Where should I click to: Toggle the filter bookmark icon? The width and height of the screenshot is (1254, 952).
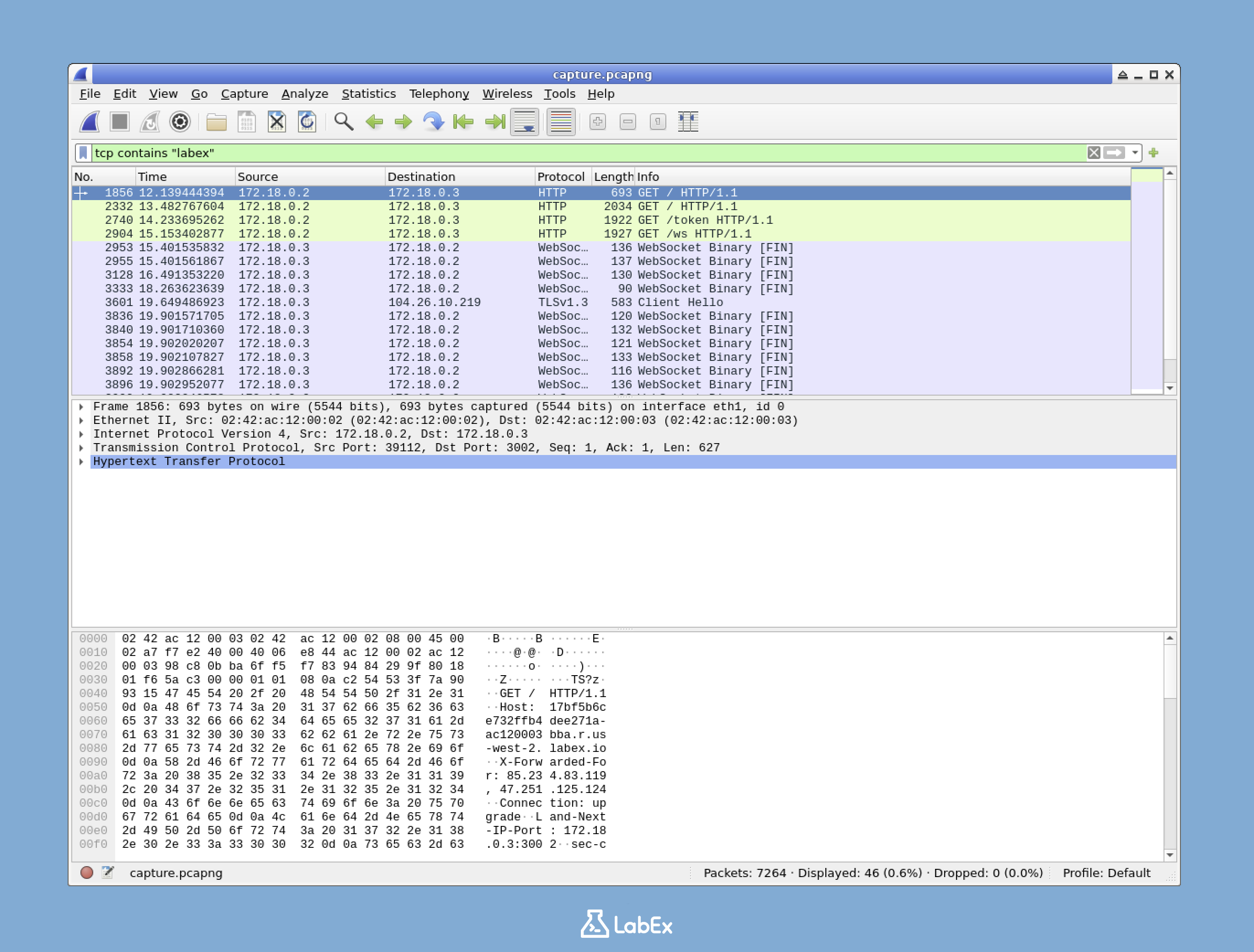(x=83, y=153)
